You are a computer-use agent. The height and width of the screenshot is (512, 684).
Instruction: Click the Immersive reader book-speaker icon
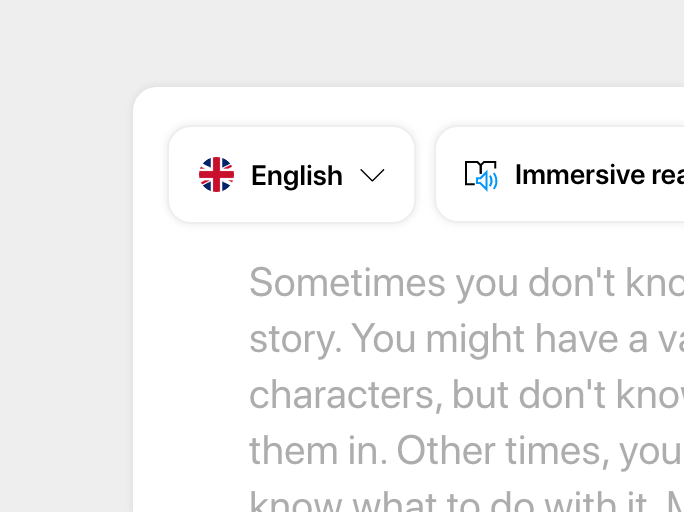click(481, 175)
